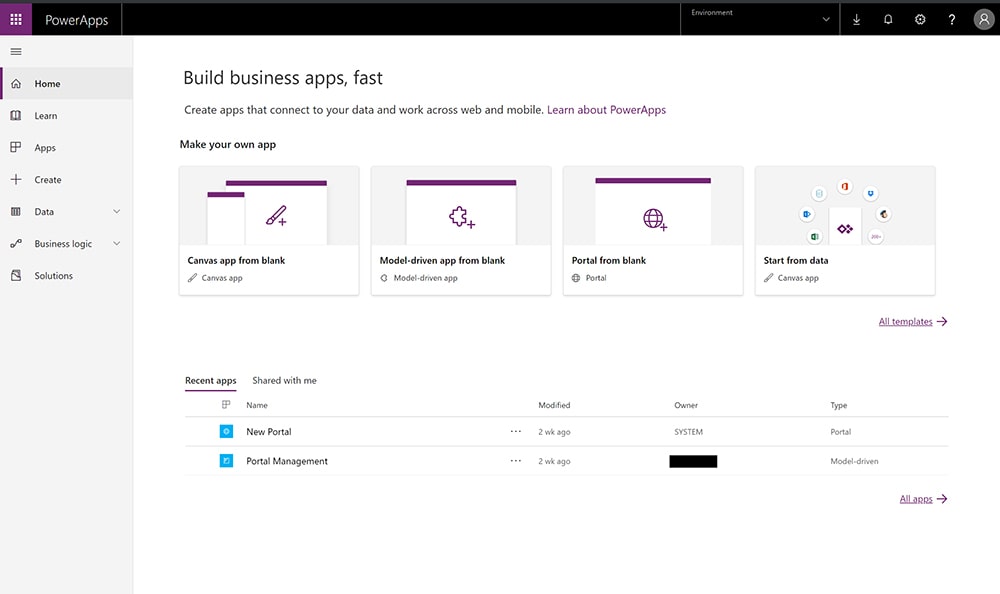Sort by the Name column header
The height and width of the screenshot is (594, 1000).
257,405
